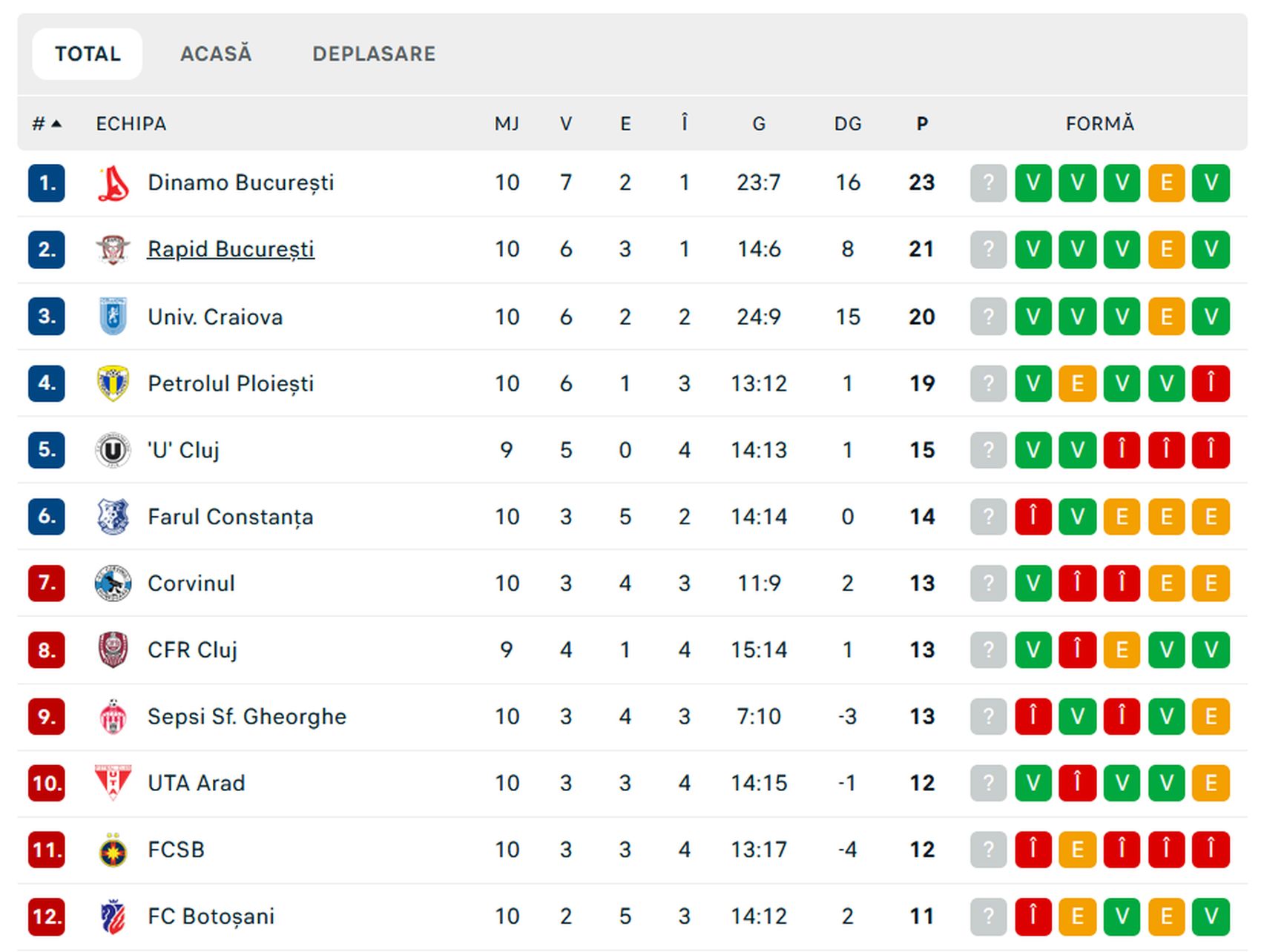
Task: Select the TOTAL tab
Action: 88,54
